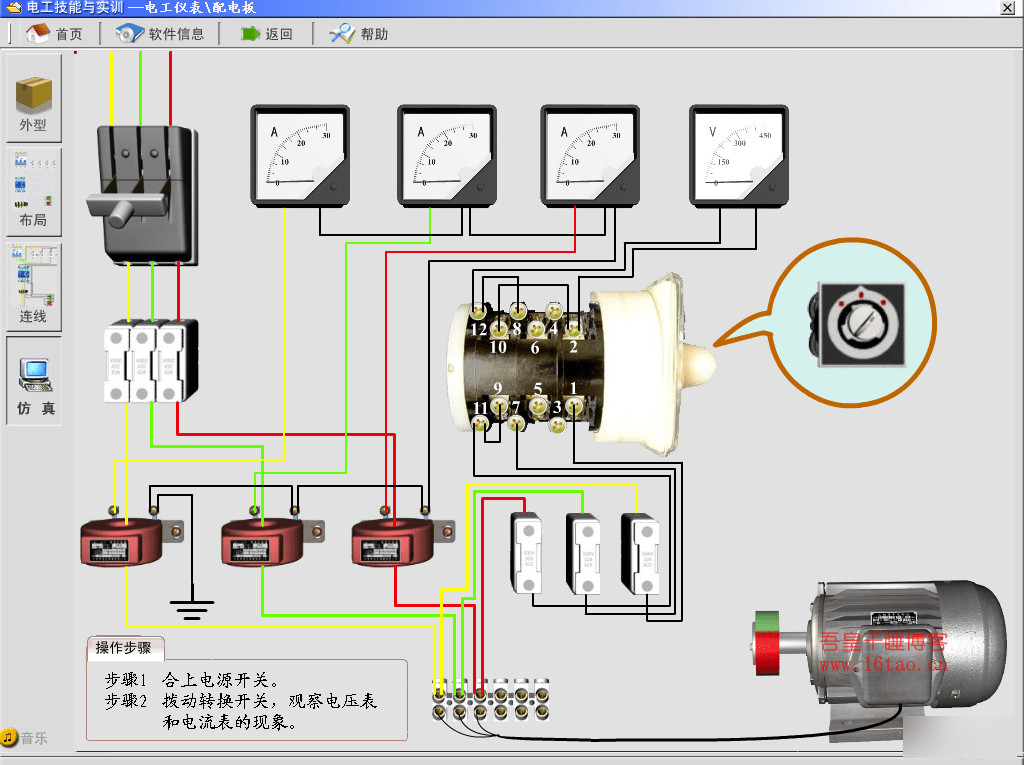Click the voltmeter gauge
The height and width of the screenshot is (765, 1024).
click(738, 155)
